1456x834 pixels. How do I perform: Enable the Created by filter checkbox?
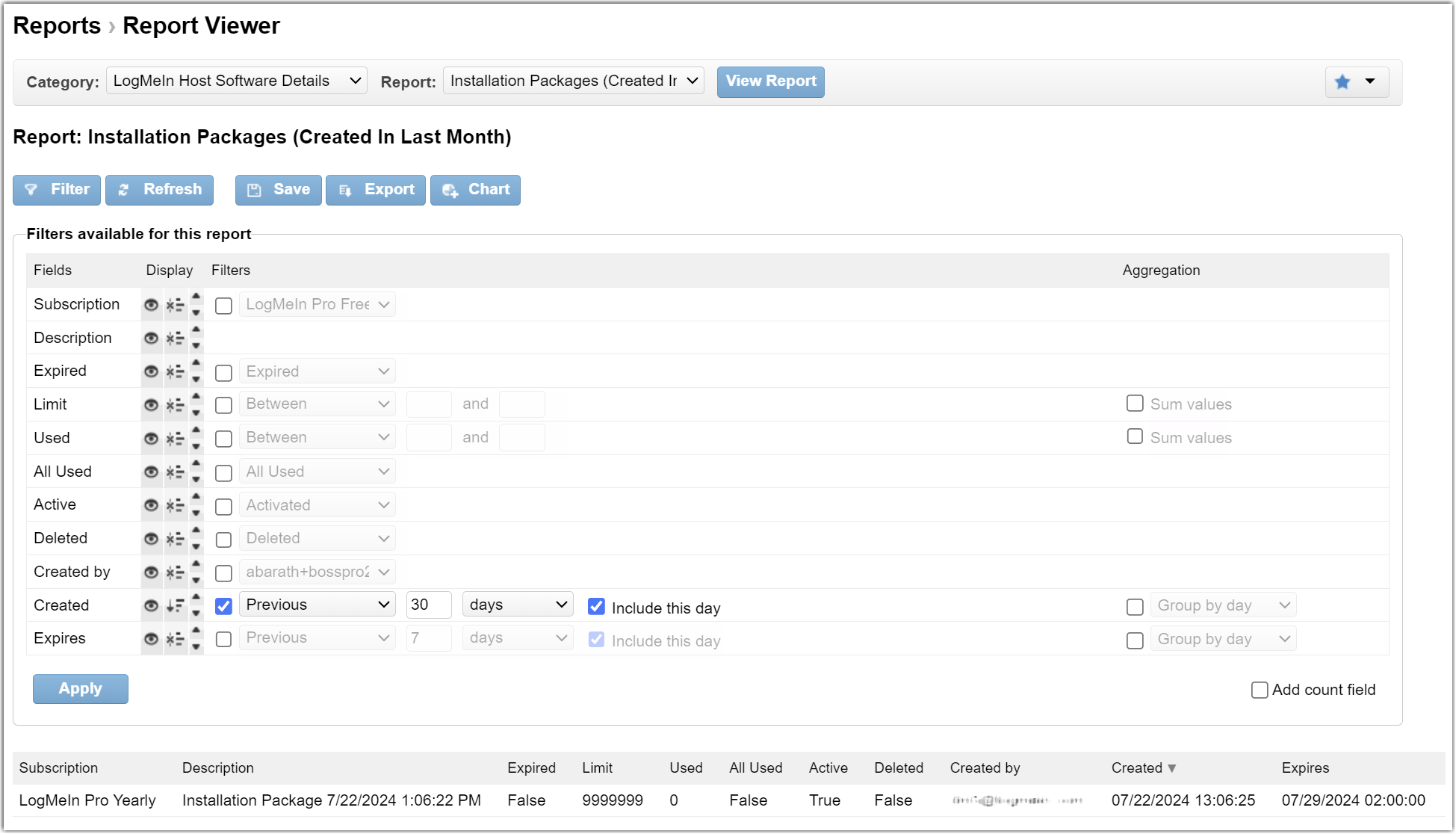(x=223, y=573)
